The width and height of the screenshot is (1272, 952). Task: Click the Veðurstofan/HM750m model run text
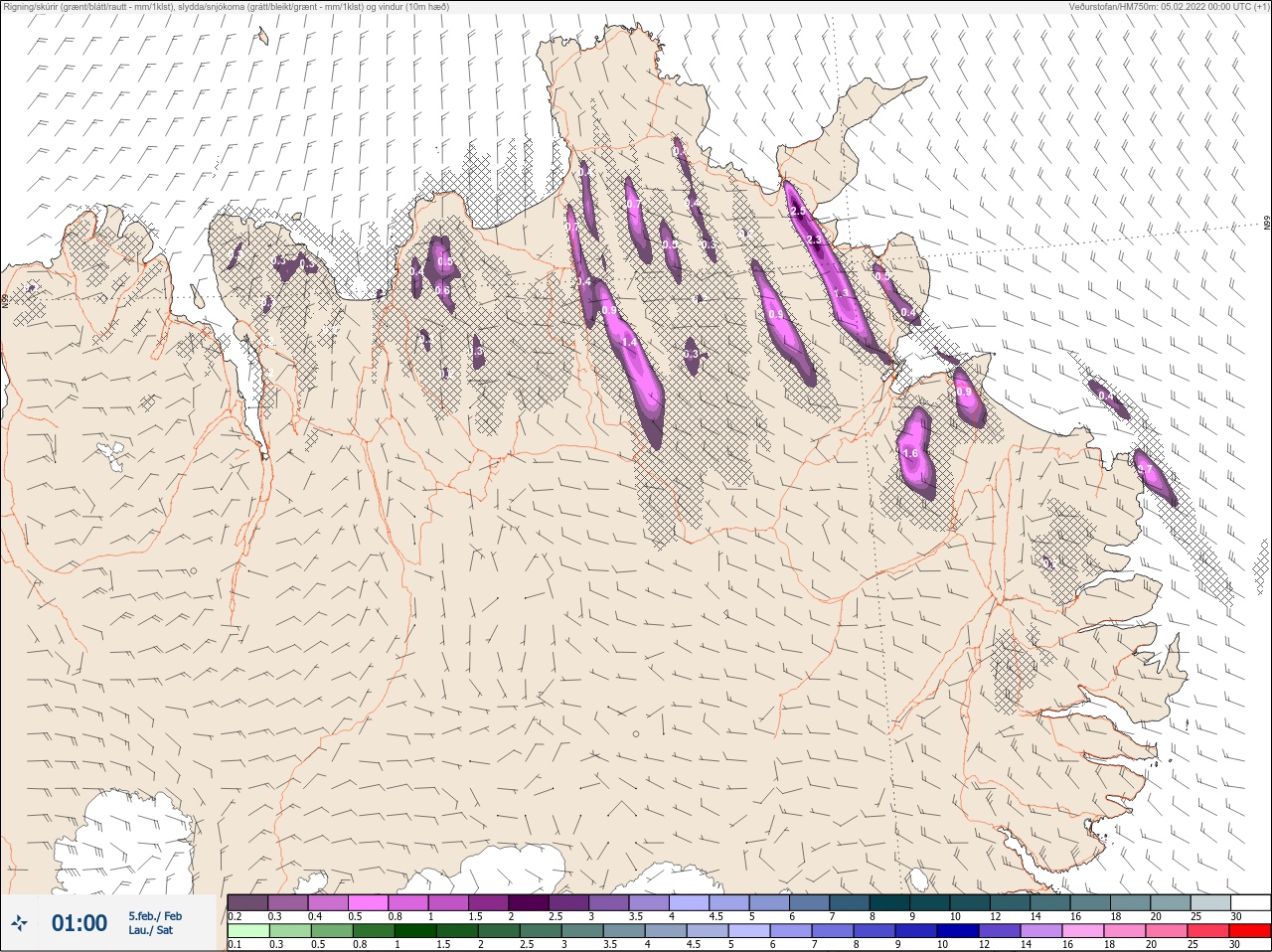(x=1169, y=7)
